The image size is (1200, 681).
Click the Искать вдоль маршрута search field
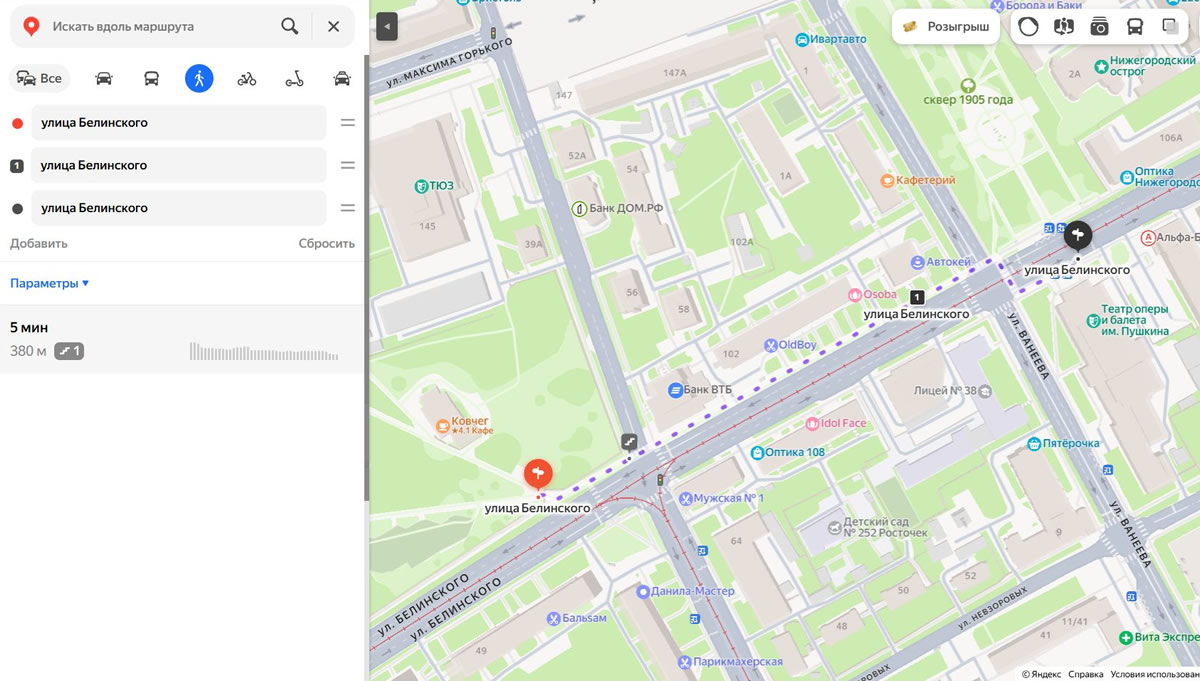point(160,27)
